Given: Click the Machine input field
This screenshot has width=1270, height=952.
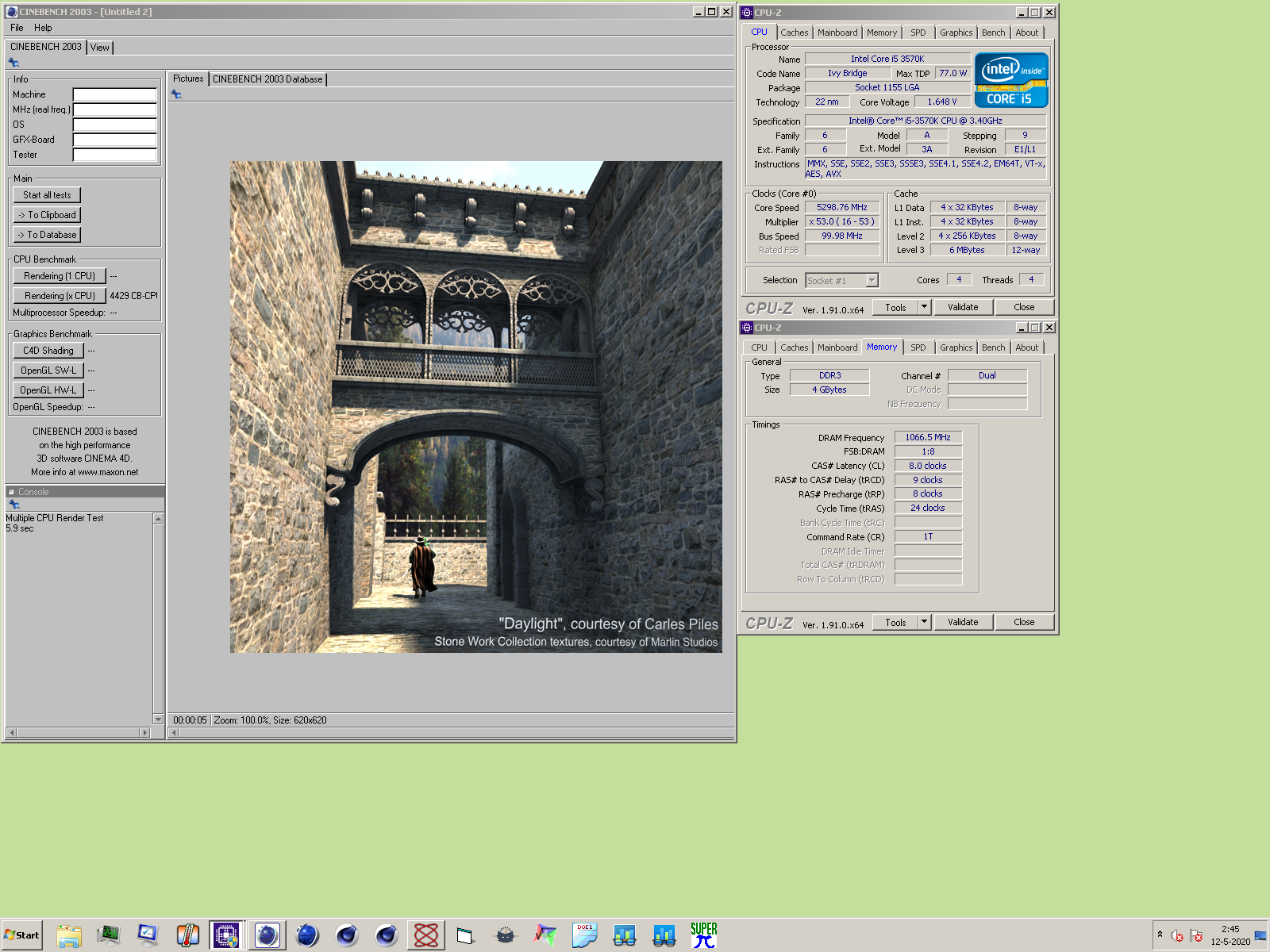Looking at the screenshot, I should [115, 94].
